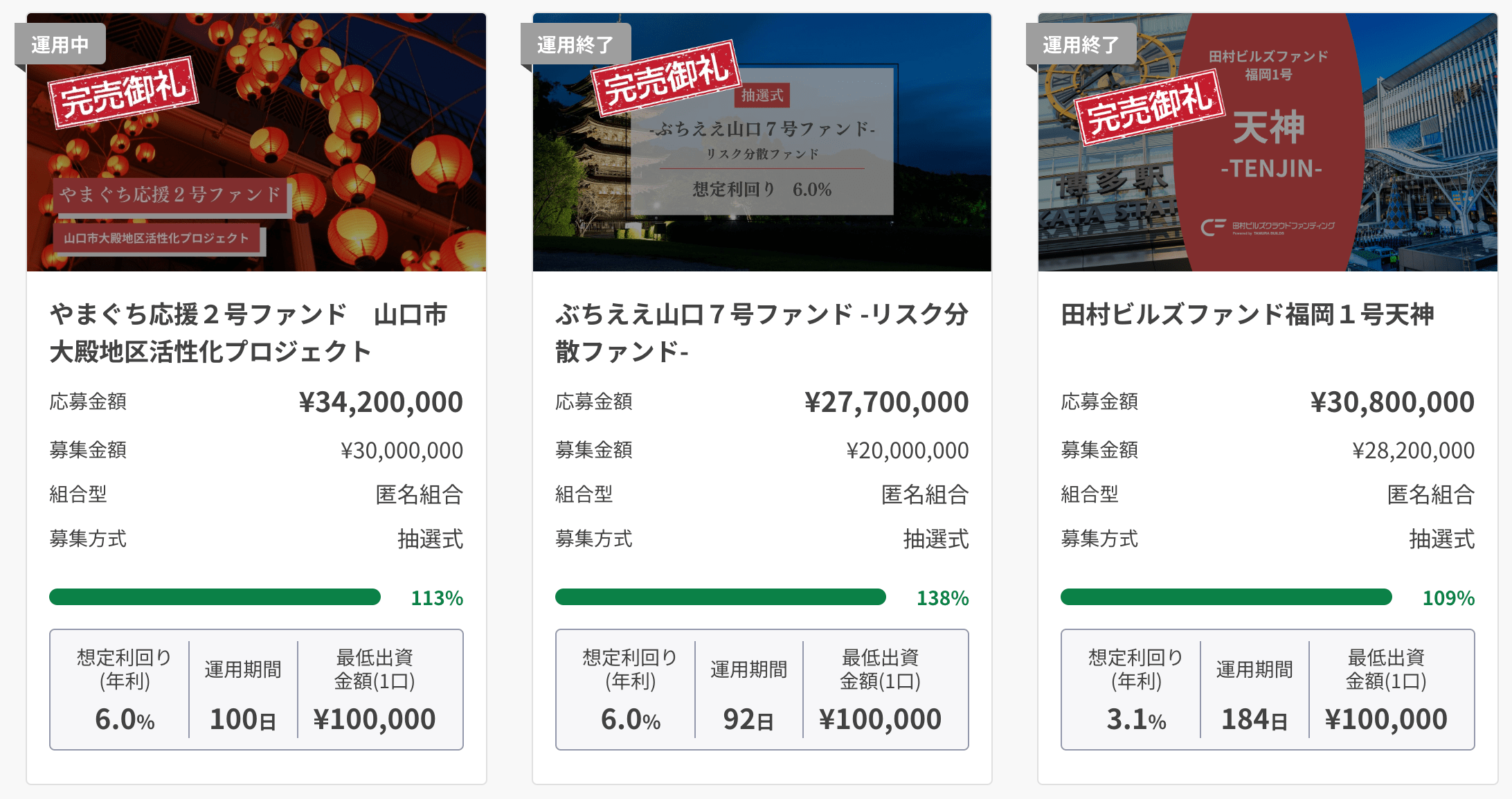This screenshot has width=1512, height=799.
Task: Click the 3.1% expected yield value
Action: 1136,719
